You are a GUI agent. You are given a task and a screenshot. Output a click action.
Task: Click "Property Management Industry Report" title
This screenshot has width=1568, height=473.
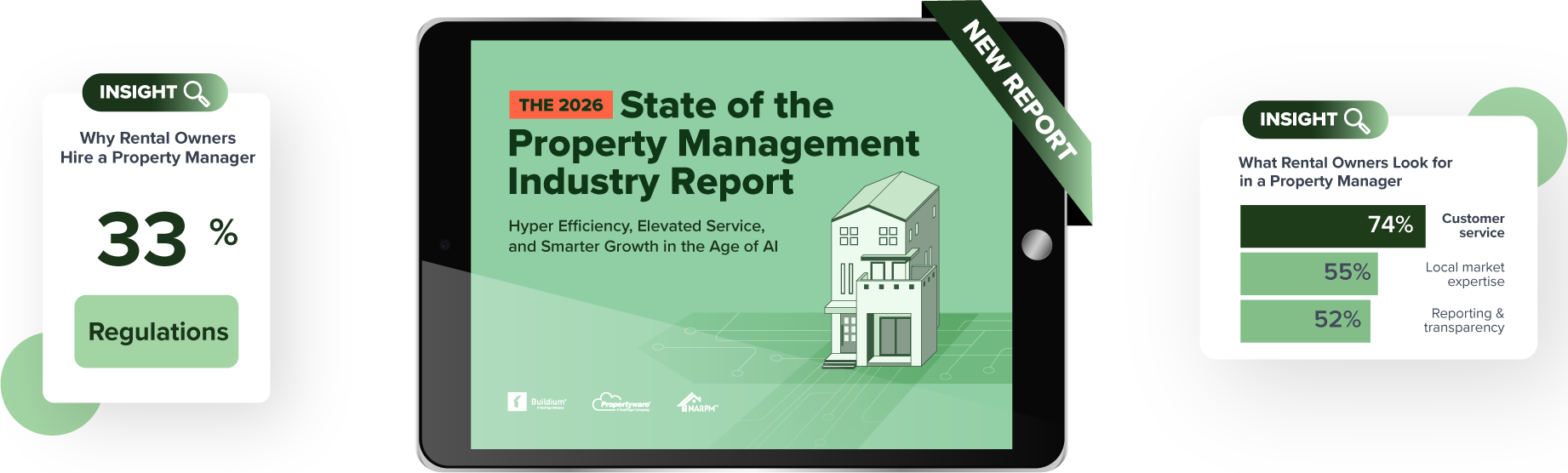pos(713,162)
